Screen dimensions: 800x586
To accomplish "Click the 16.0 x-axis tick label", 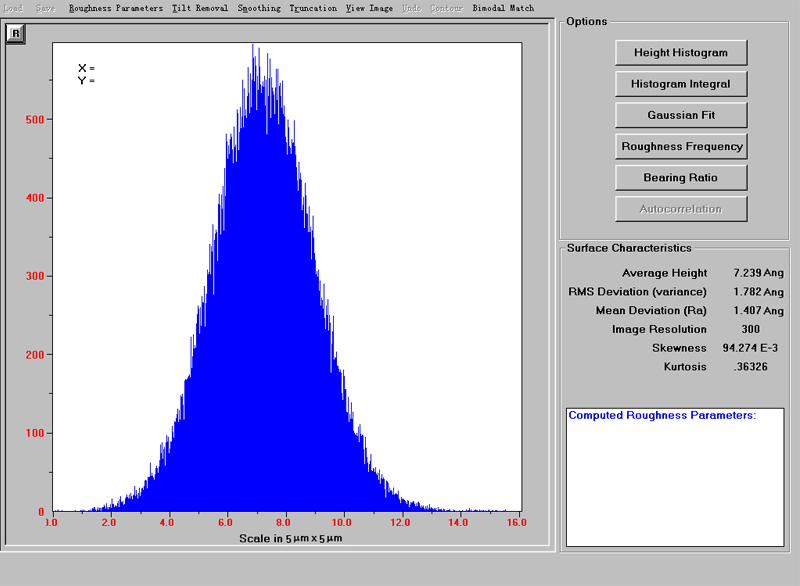I will [517, 522].
